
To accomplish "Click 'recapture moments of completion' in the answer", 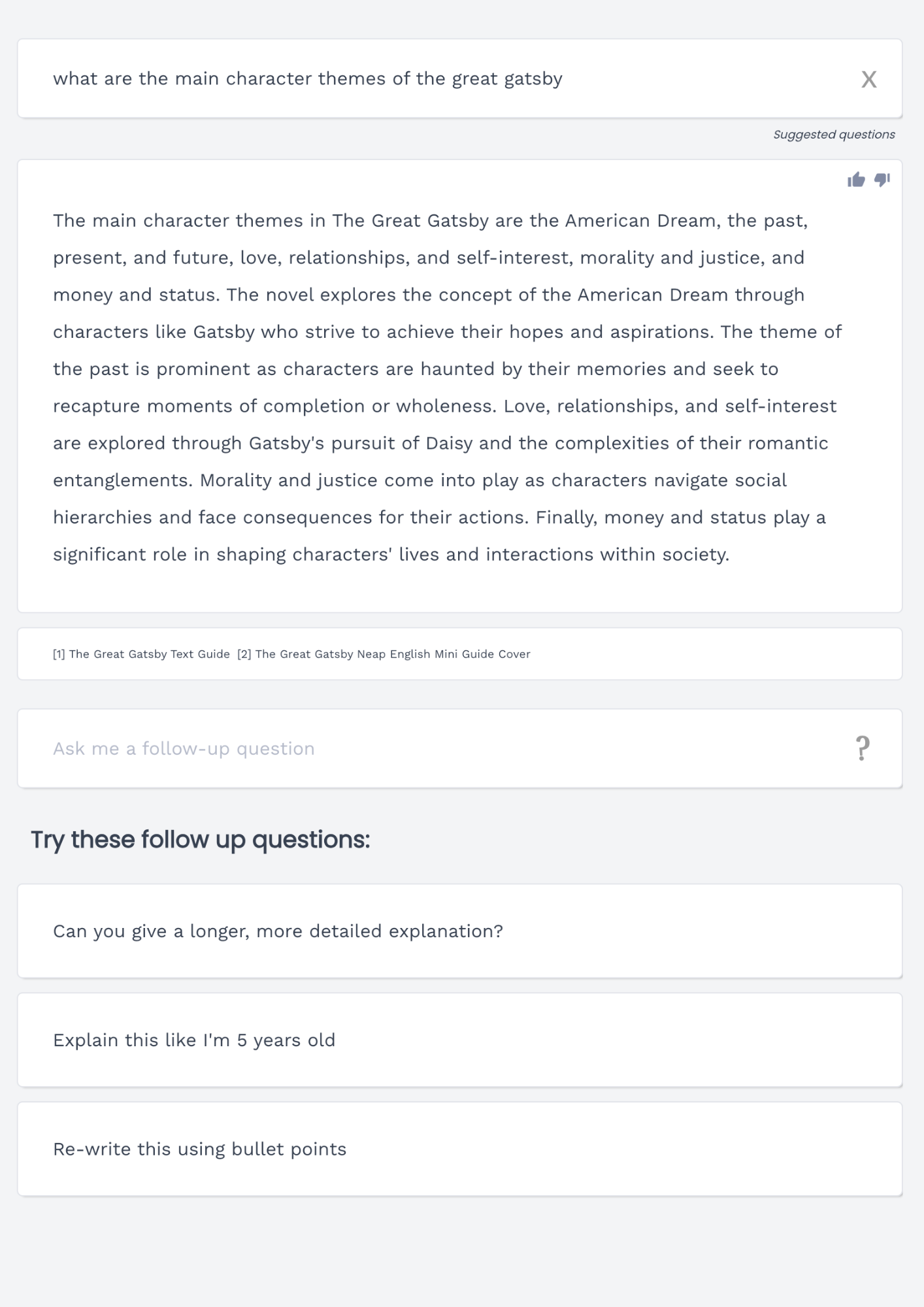I will [209, 406].
